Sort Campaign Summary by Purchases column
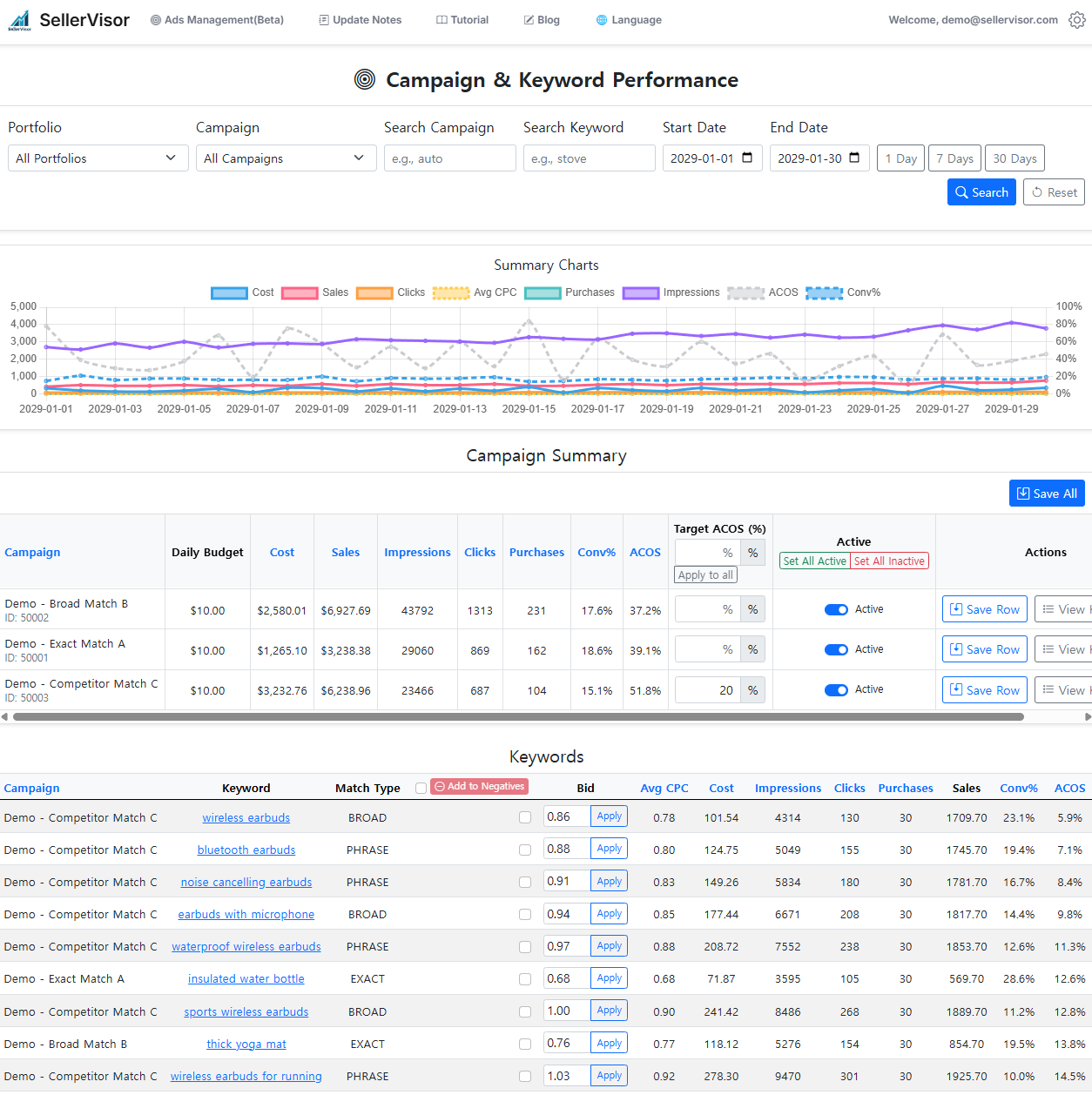This screenshot has width=1092, height=1095. [536, 553]
